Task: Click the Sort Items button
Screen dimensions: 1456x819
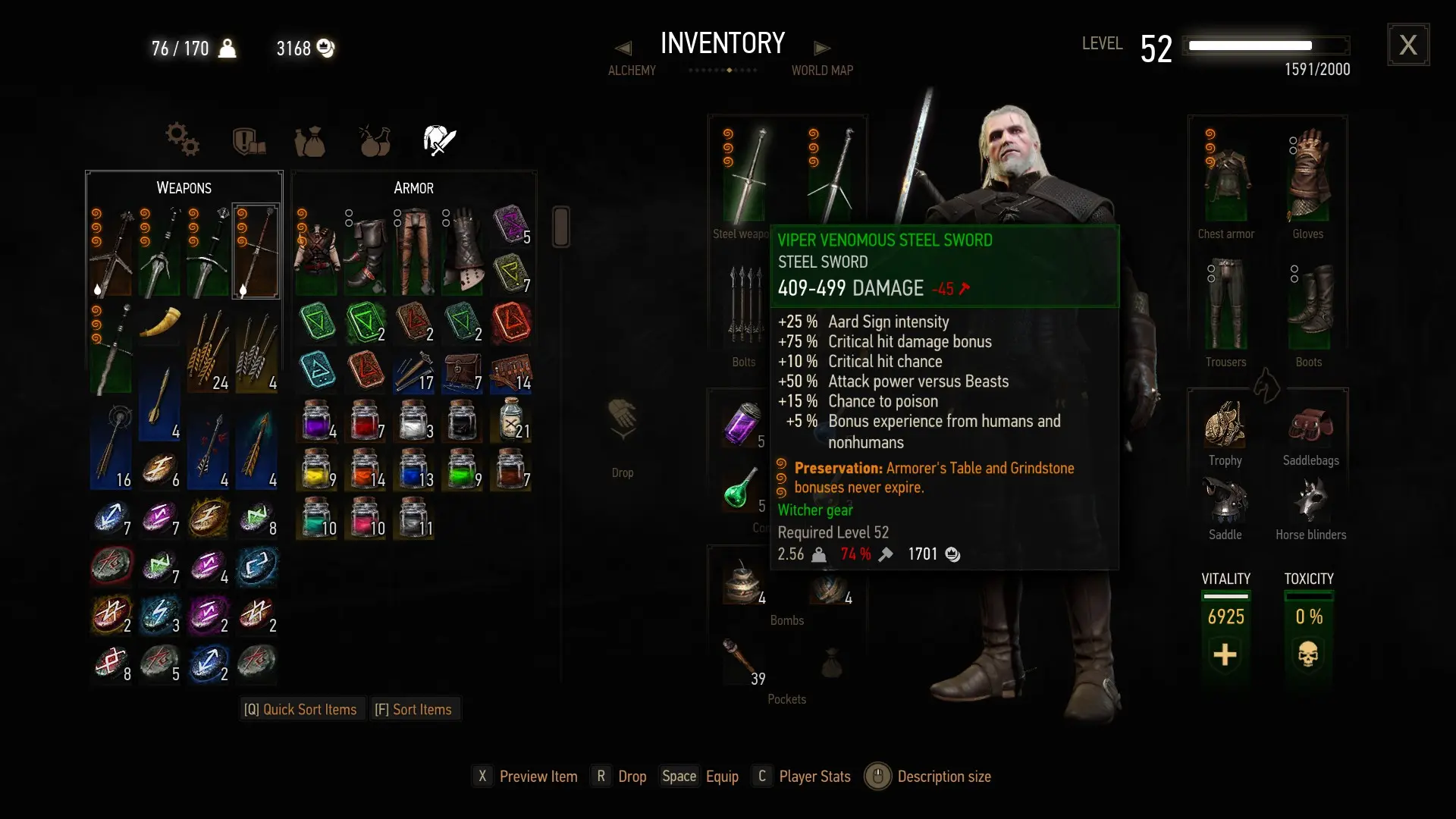Action: (x=413, y=709)
